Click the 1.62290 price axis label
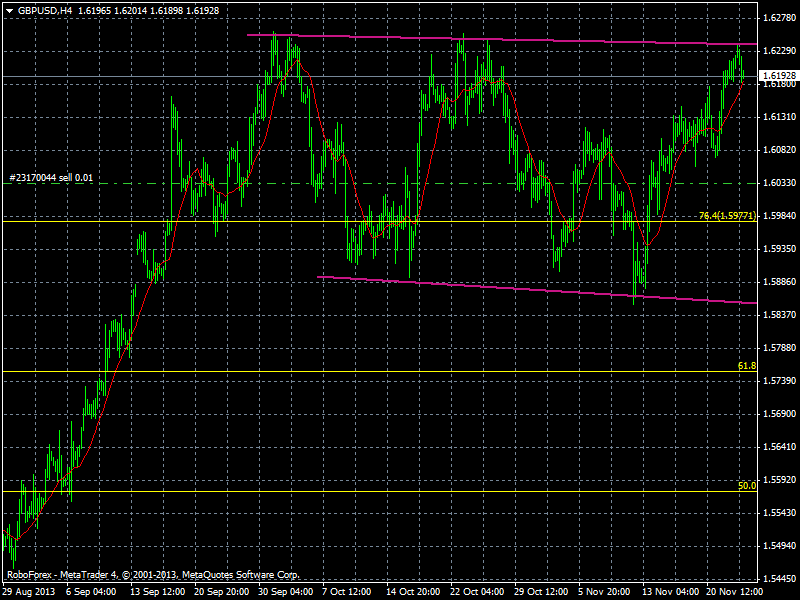The image size is (800, 600). [x=779, y=51]
